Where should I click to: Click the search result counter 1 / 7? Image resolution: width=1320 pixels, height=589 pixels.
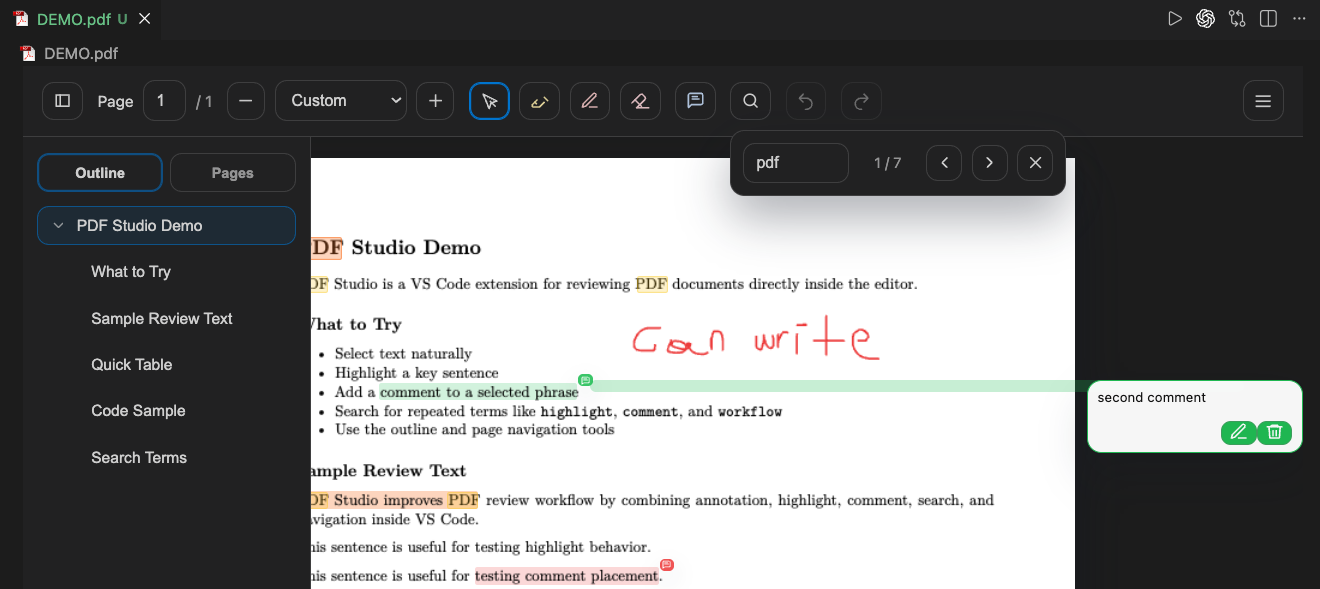[887, 163]
